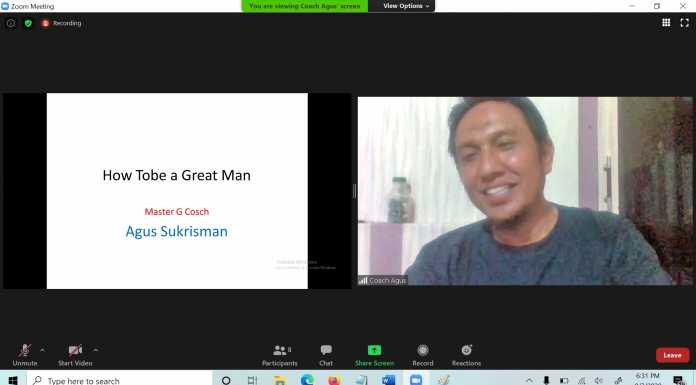Click the volume icon in system tray
Viewport: 696px width, 385px height.
[x=599, y=381]
